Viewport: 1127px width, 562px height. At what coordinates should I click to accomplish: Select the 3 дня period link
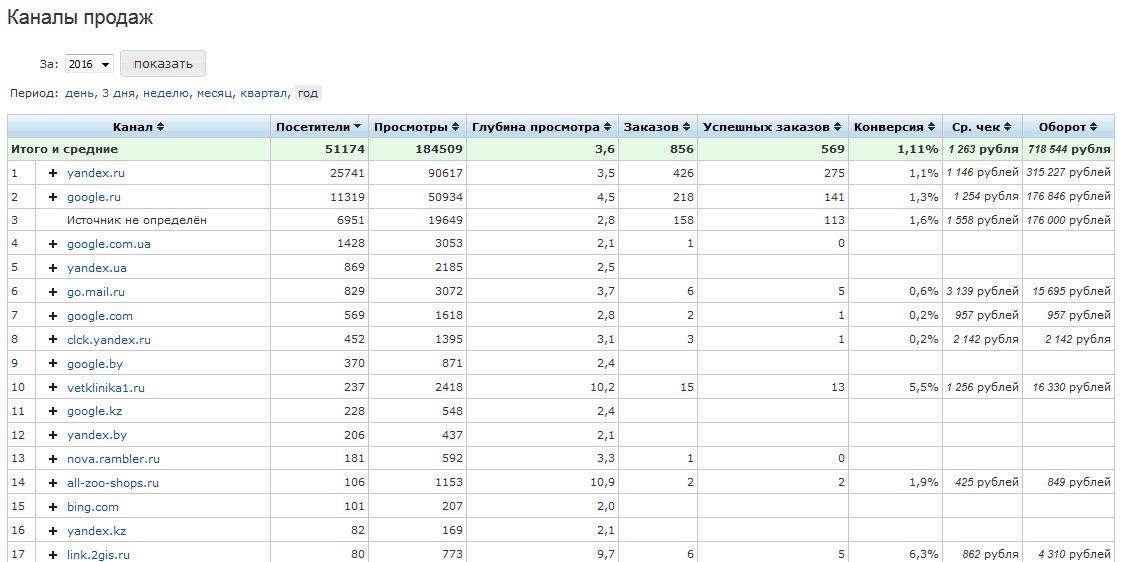coord(119,93)
